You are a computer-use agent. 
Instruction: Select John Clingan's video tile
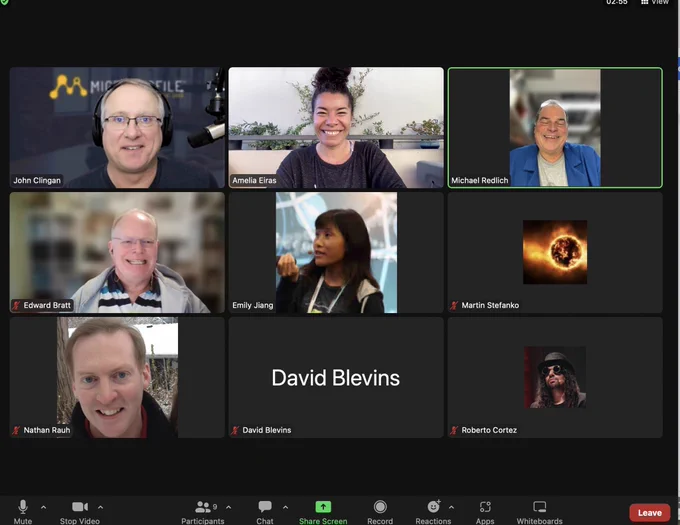(117, 127)
